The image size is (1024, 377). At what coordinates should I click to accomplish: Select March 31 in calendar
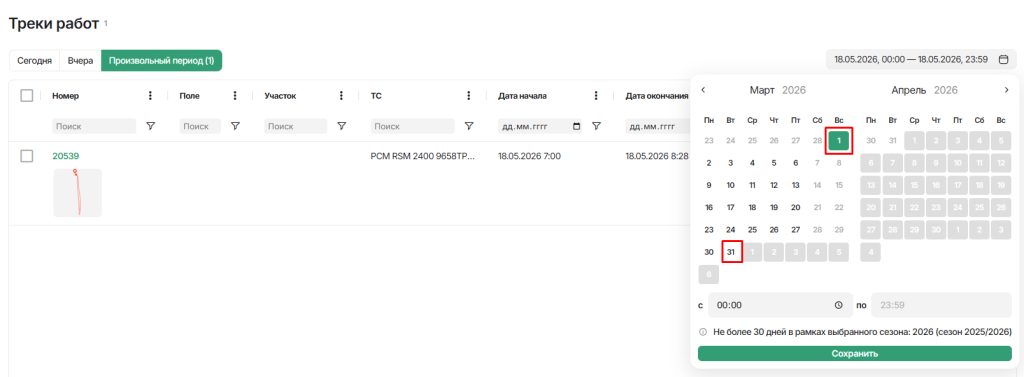[731, 252]
